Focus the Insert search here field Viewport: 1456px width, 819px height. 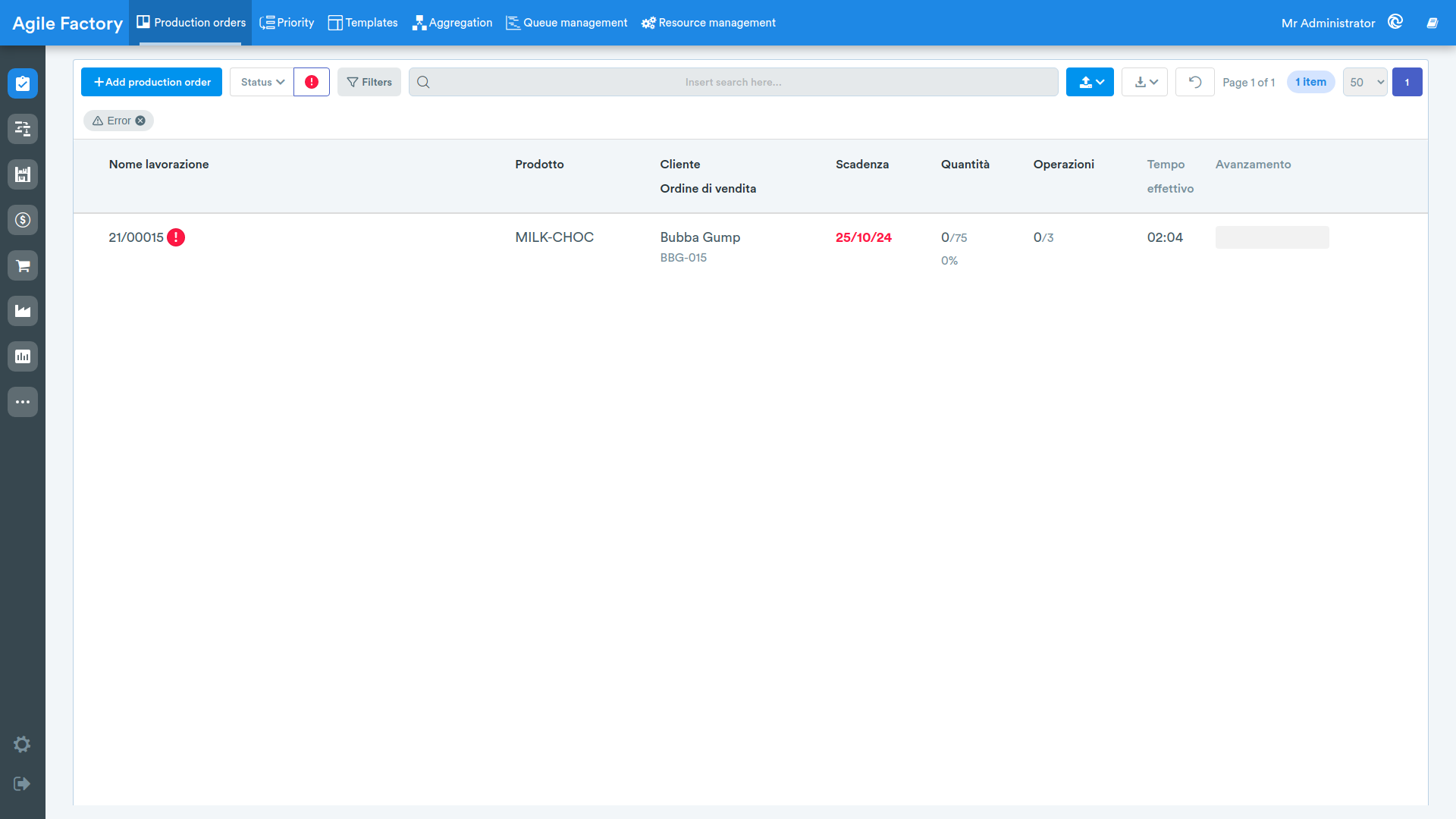(x=733, y=82)
